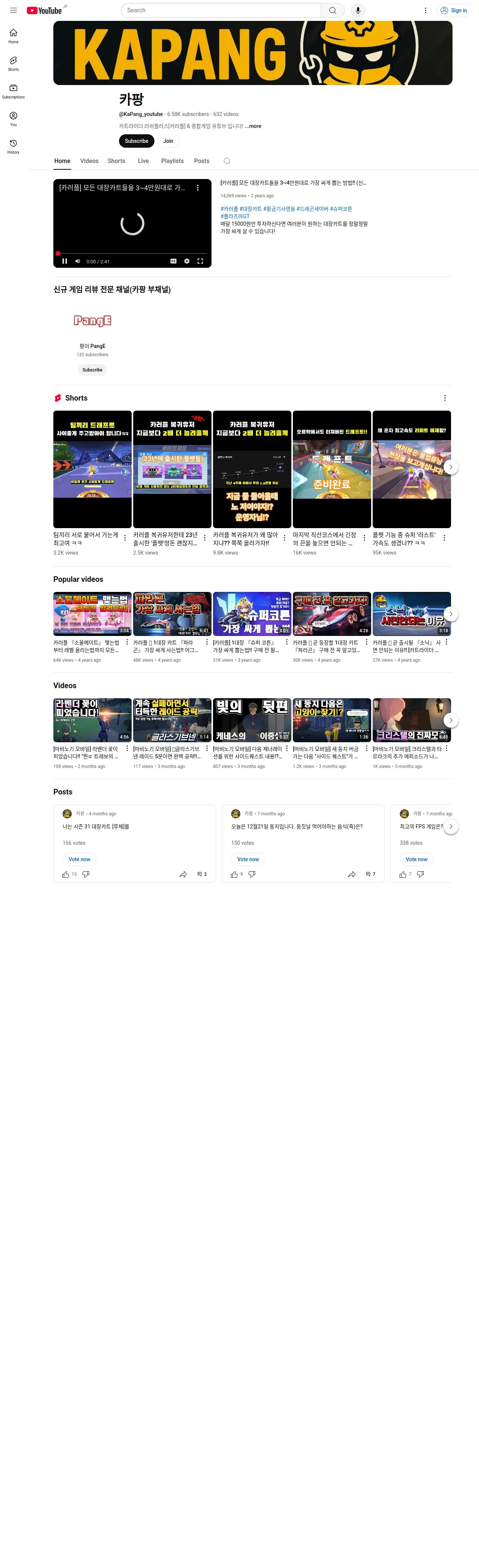Activate voice search microphone
The image size is (479, 1568).
[x=358, y=10]
